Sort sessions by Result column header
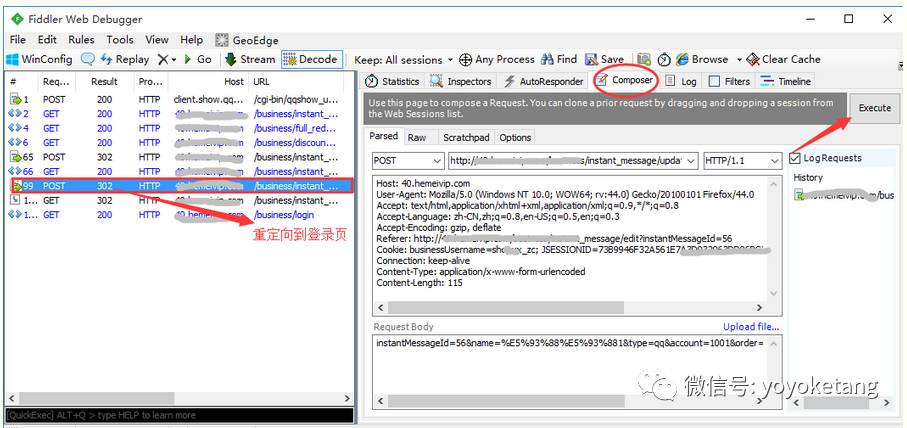 click(105, 82)
